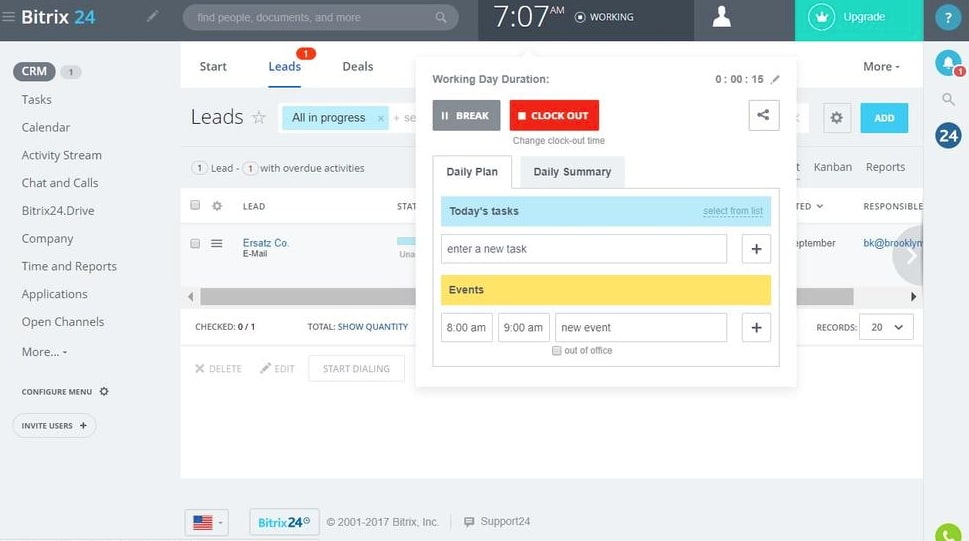Screen dimensions: 969x541
Task: Switch to the Deals tab
Action: tap(358, 67)
